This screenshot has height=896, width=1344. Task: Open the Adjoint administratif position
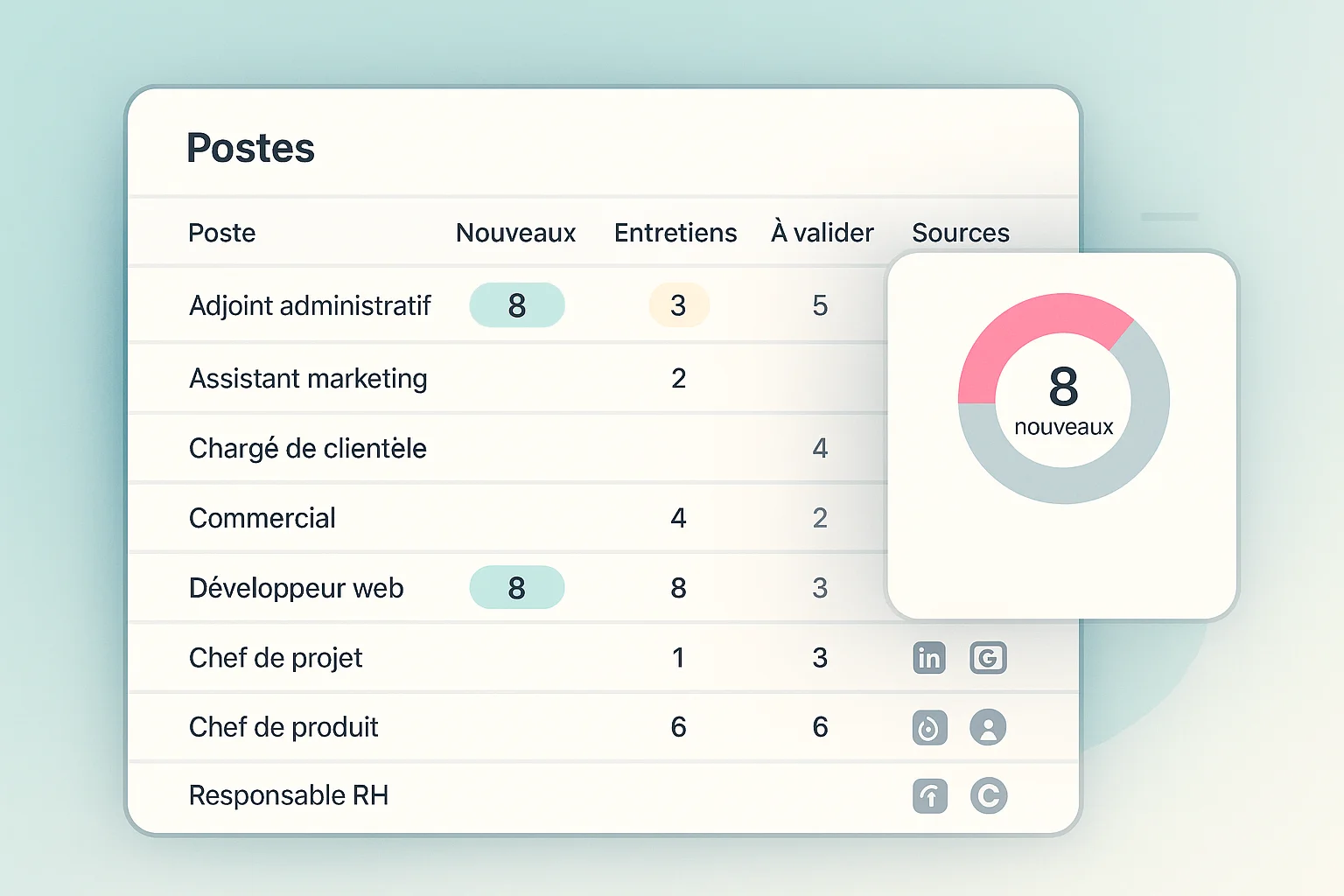pos(310,305)
